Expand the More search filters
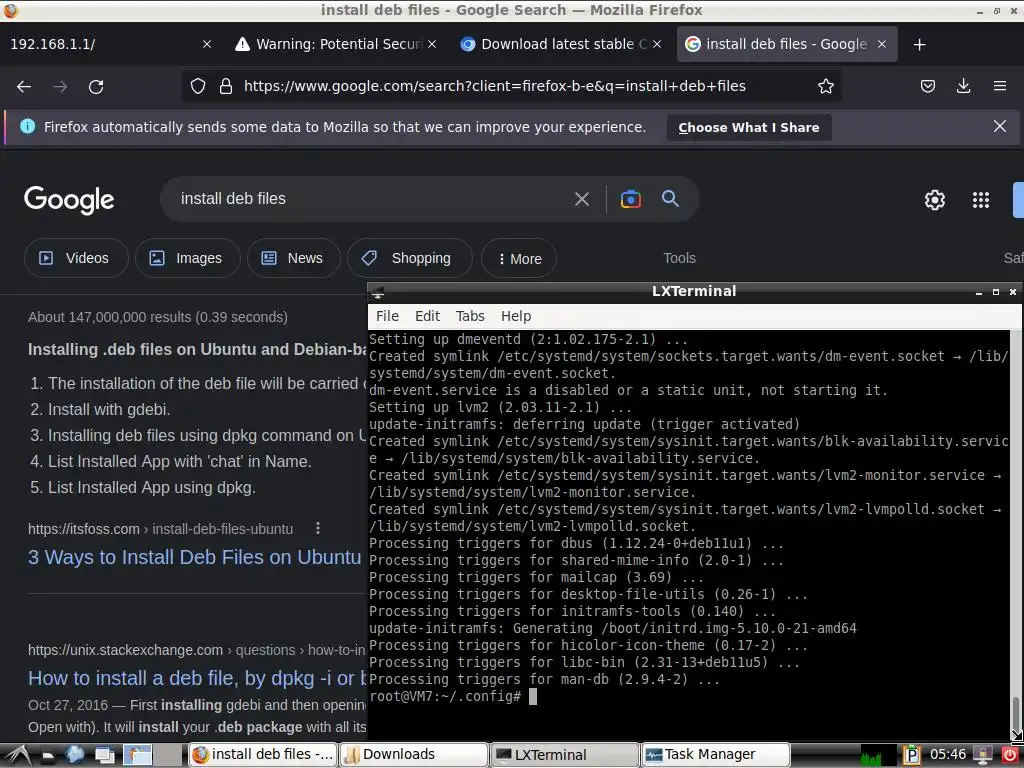This screenshot has height=768, width=1024. click(x=519, y=259)
